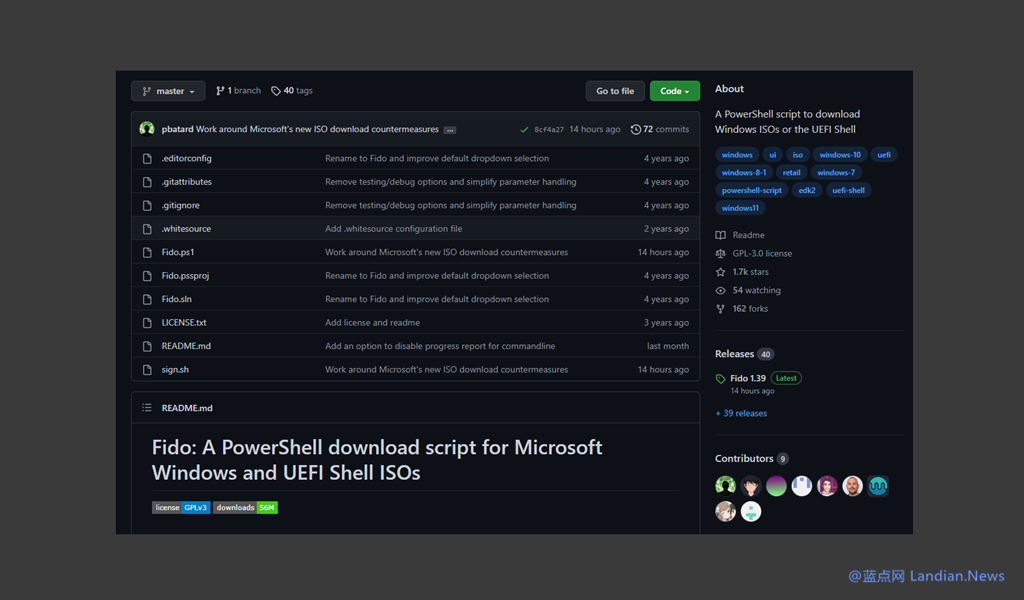Viewport: 1024px width, 600px height.
Task: Open the master branch dropdown
Action: pos(168,91)
